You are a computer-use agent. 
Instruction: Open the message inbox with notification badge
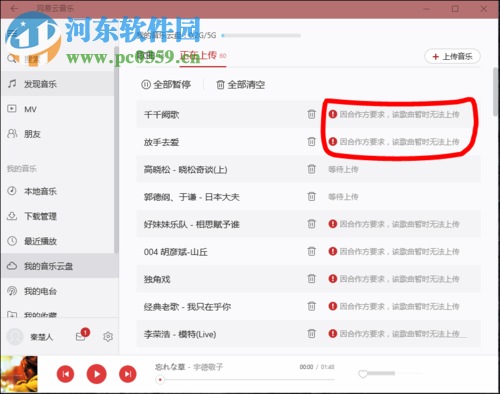[x=82, y=335]
